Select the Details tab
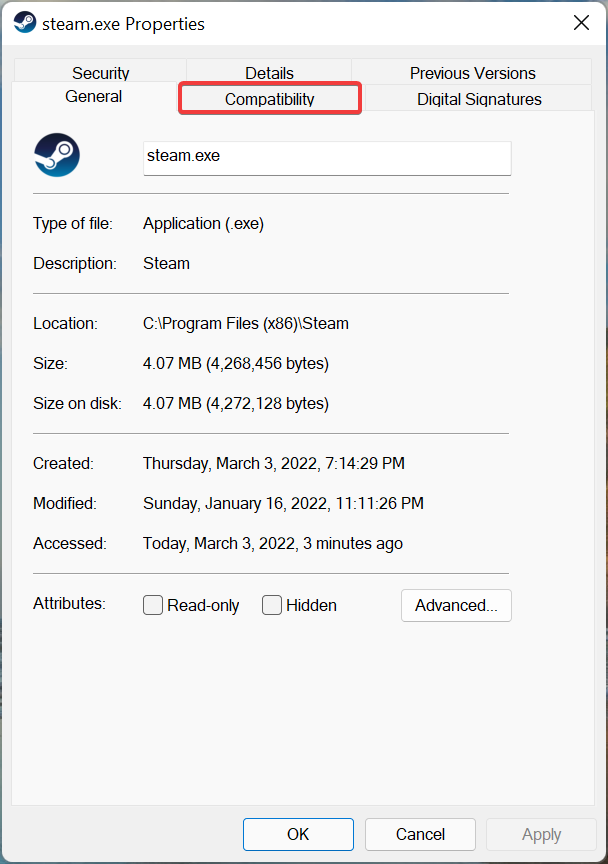Viewport: 608px width, 864px height. pos(269,73)
